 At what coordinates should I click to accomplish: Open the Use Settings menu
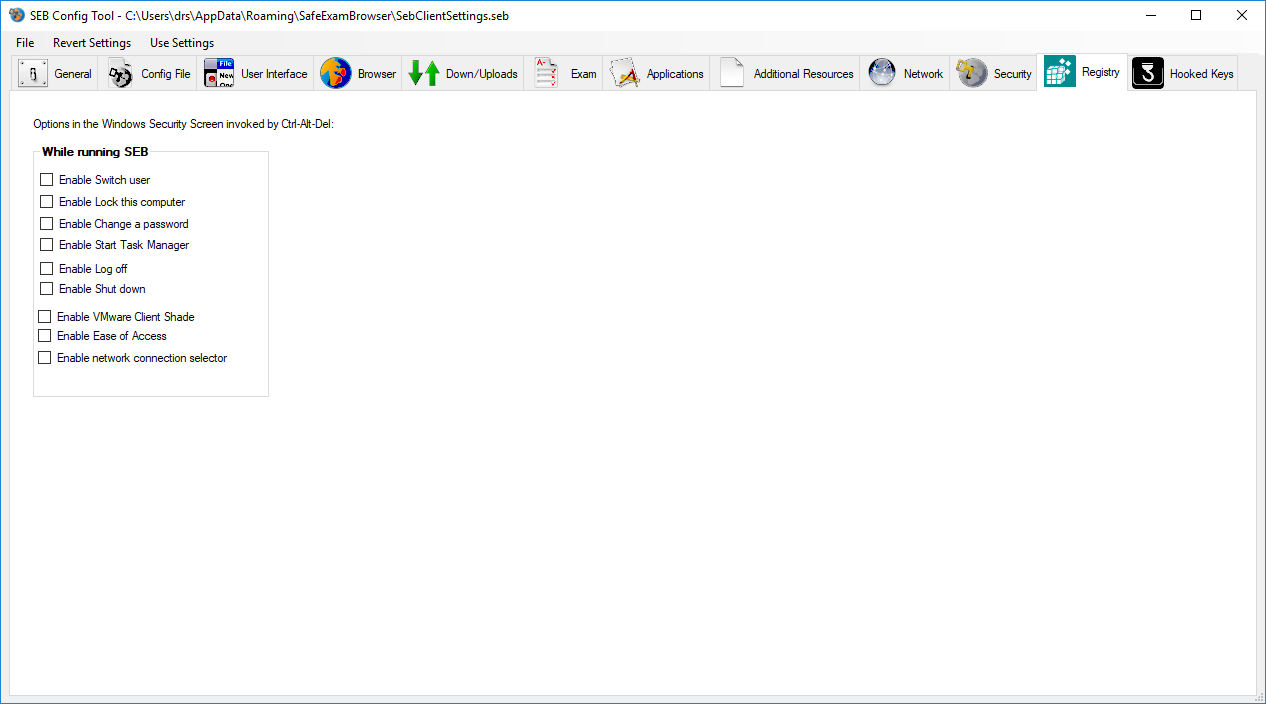[x=182, y=43]
